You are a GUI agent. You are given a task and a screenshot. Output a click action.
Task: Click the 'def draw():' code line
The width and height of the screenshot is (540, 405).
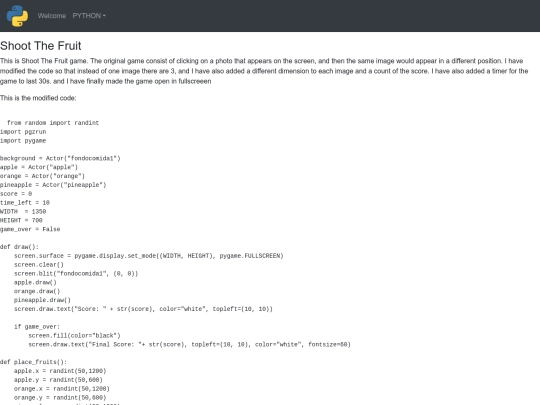20,247
